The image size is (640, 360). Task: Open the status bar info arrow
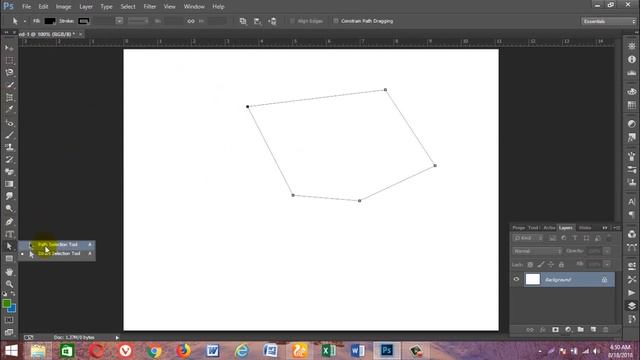[x=117, y=338]
